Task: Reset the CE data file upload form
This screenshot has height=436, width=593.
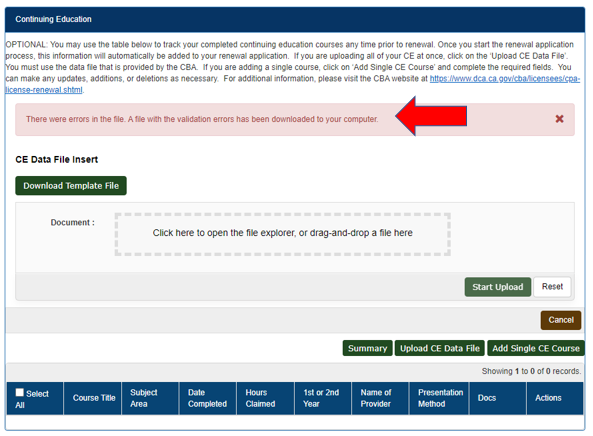Action: tap(552, 287)
